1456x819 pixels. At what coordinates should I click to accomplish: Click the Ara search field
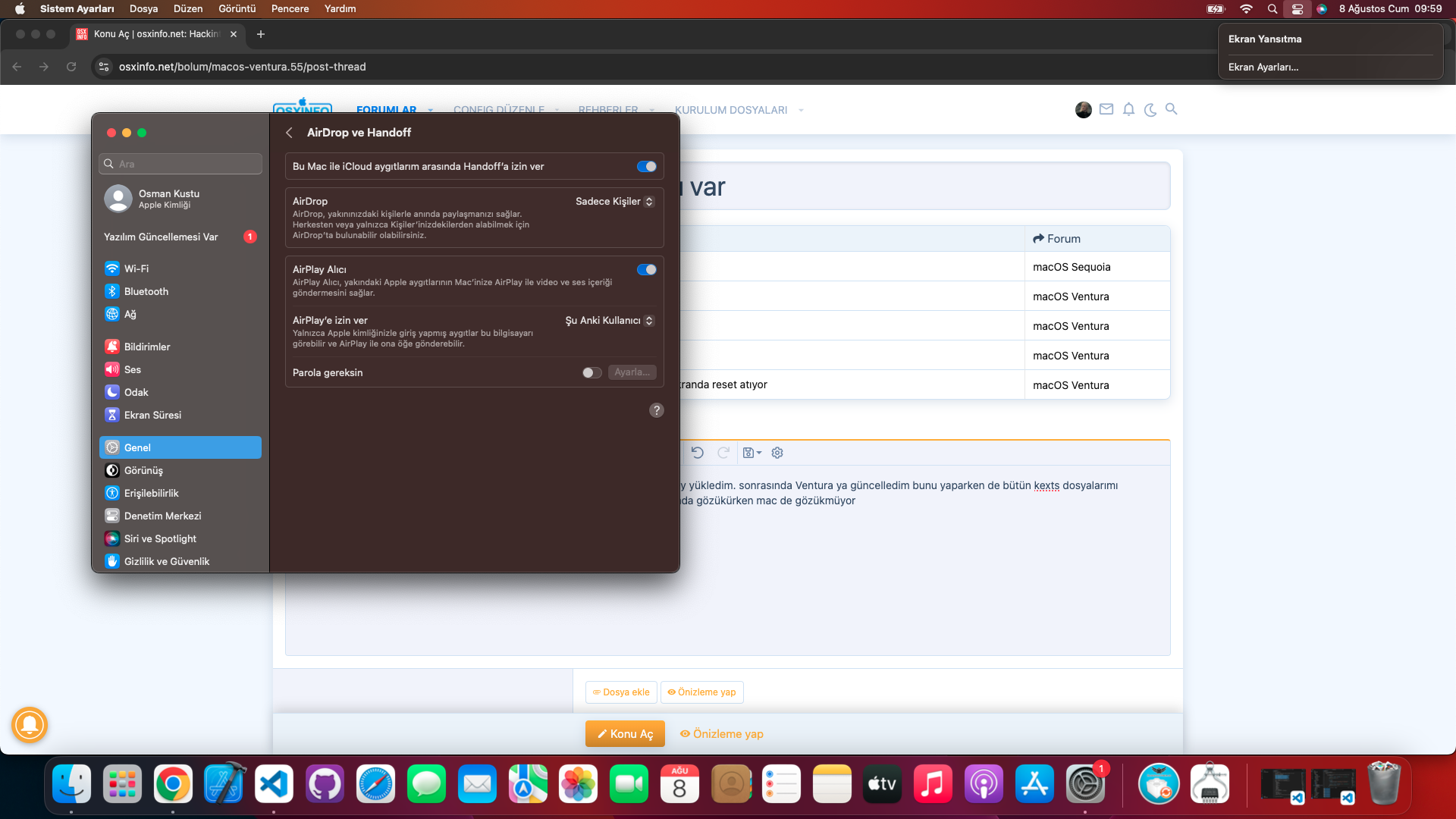pyautogui.click(x=182, y=164)
